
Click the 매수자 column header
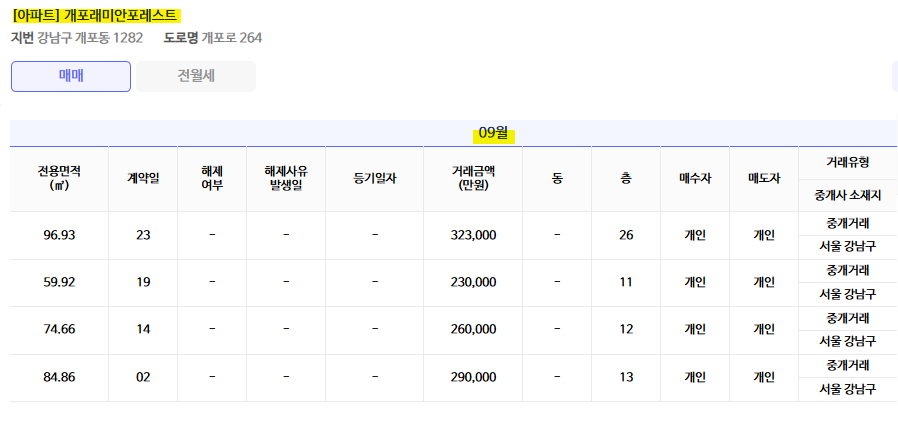pos(695,178)
